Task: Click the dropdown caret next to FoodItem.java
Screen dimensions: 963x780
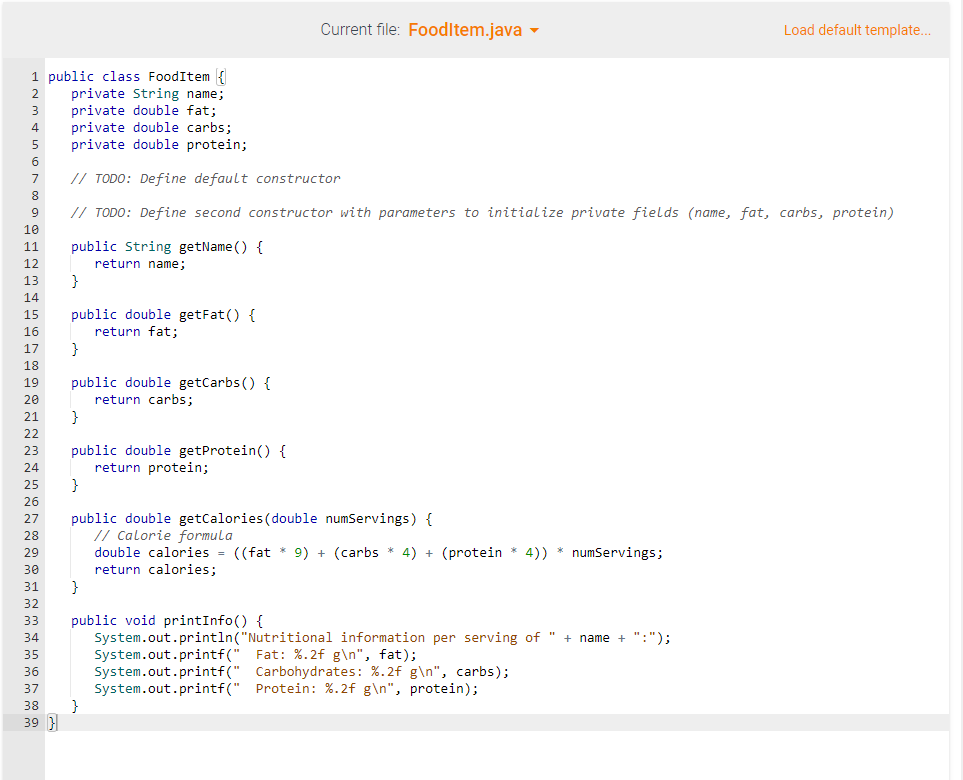Action: point(534,31)
